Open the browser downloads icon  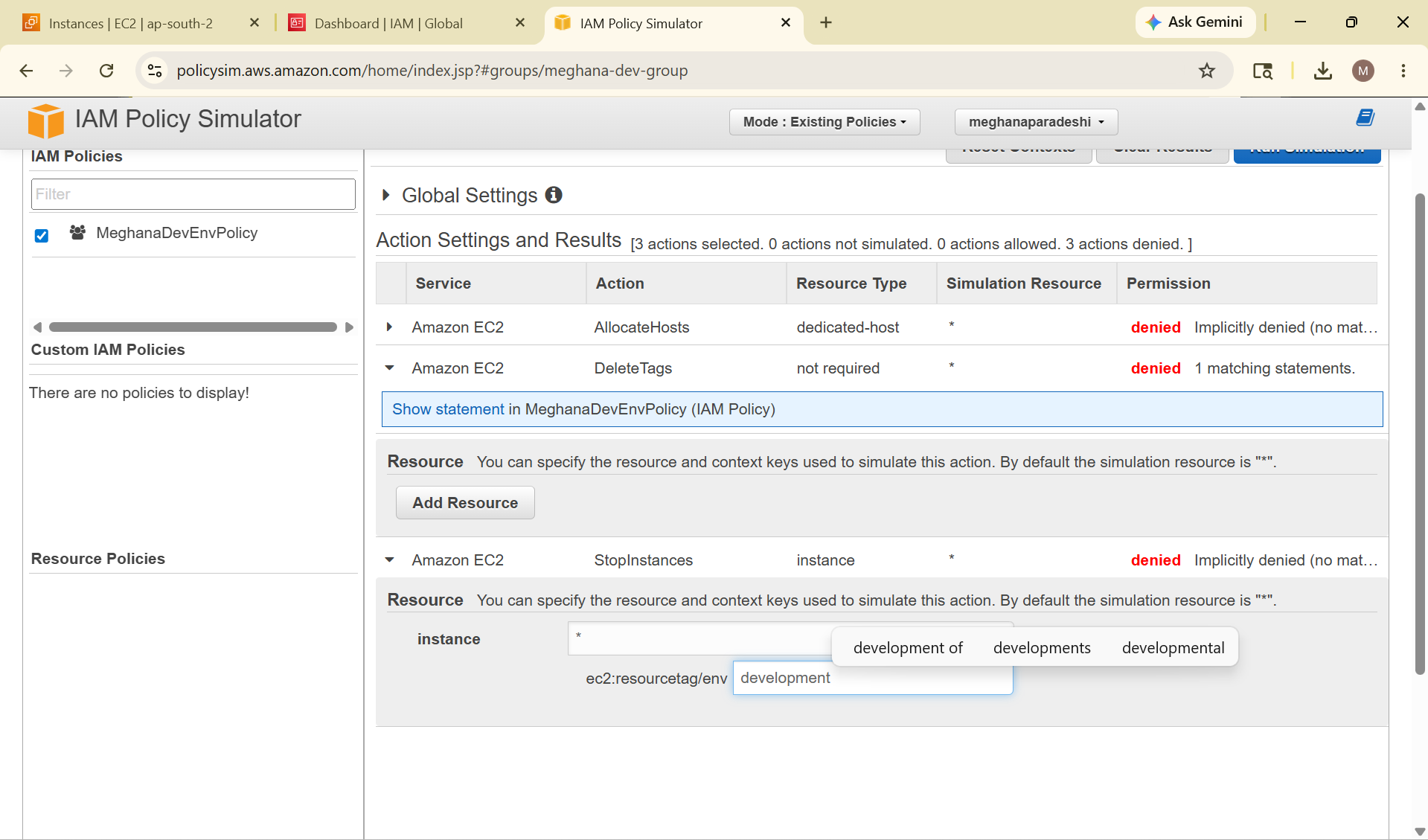pyautogui.click(x=1323, y=71)
